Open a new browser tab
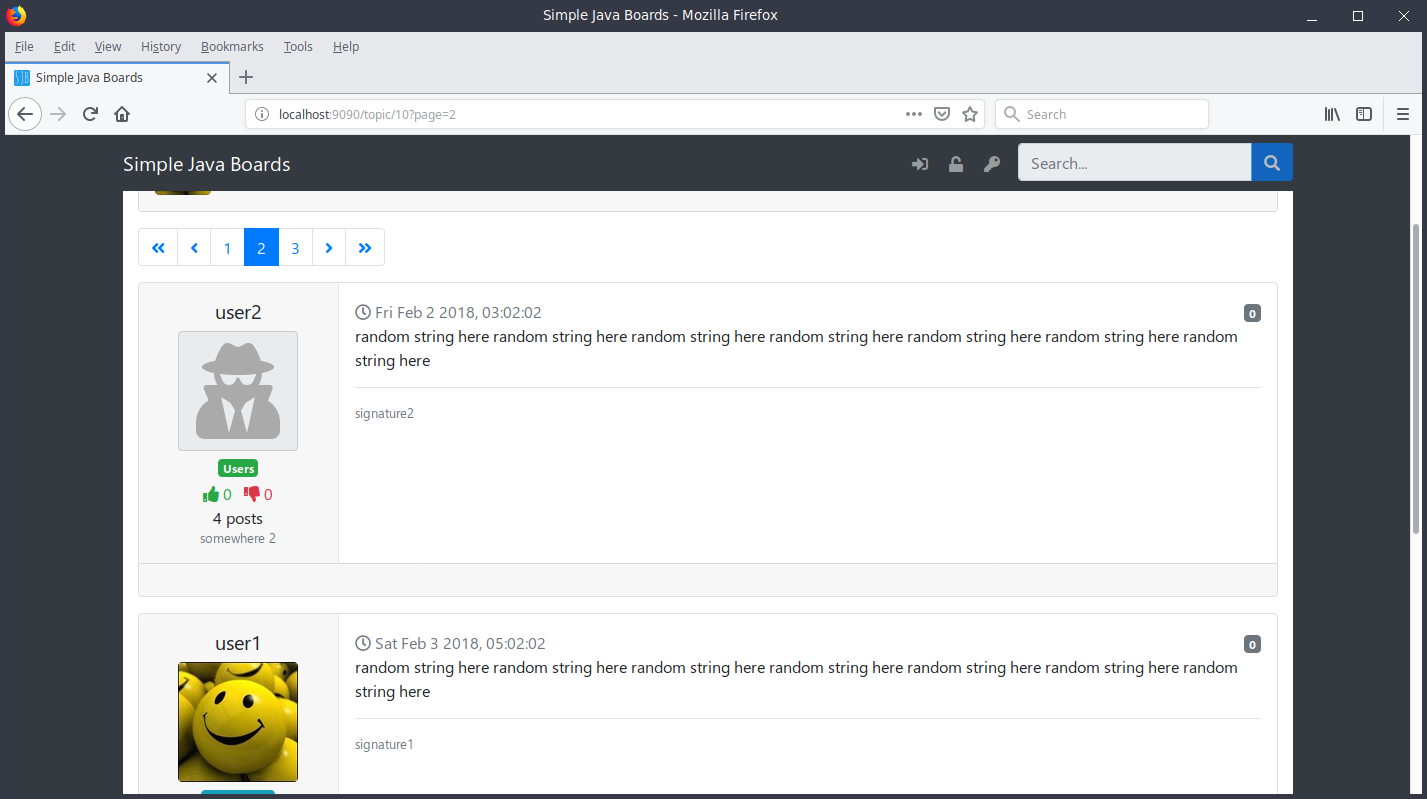The image size is (1427, 799). [246, 77]
